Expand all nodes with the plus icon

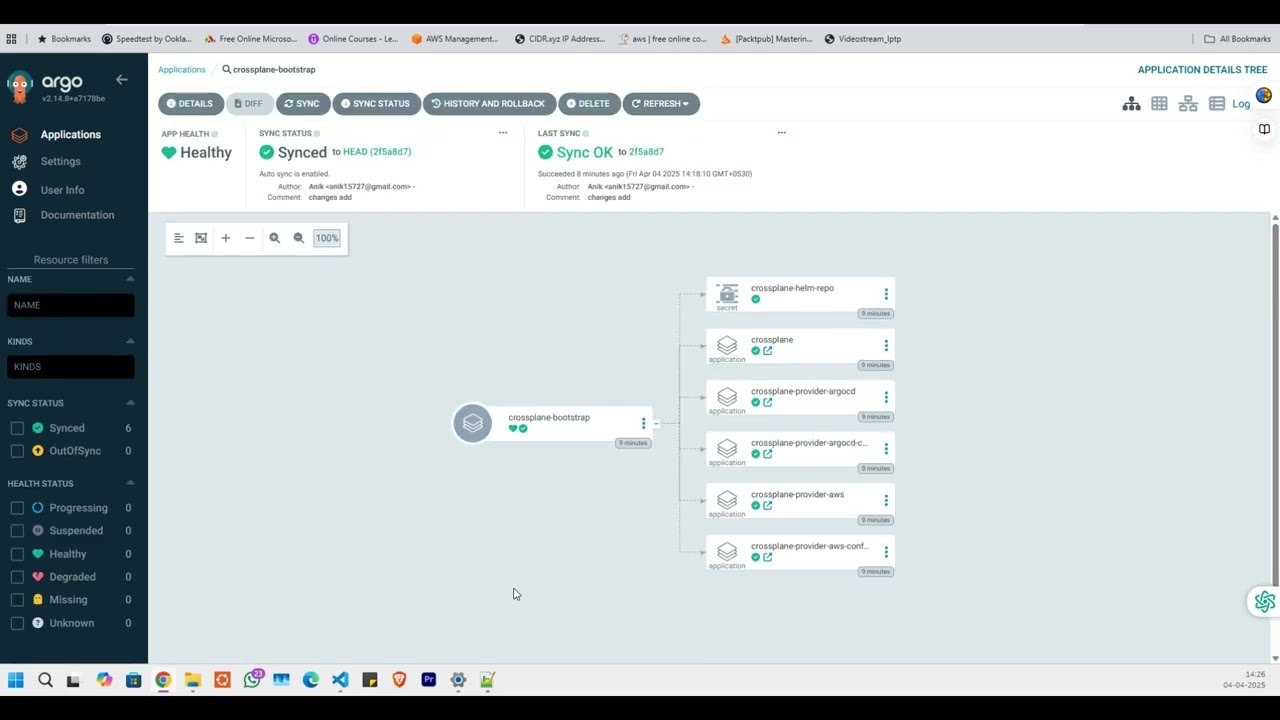226,238
